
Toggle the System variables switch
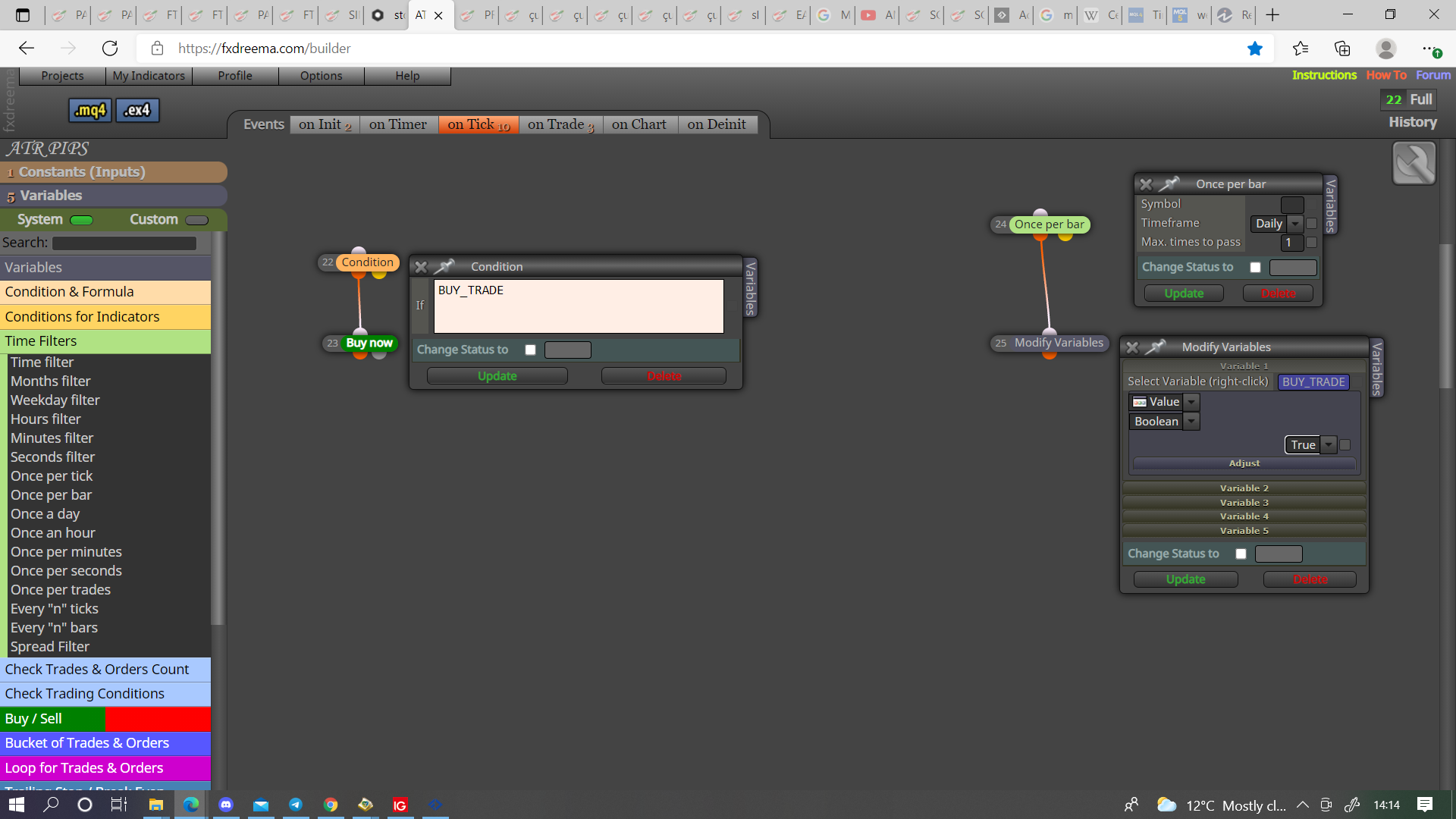tap(81, 220)
